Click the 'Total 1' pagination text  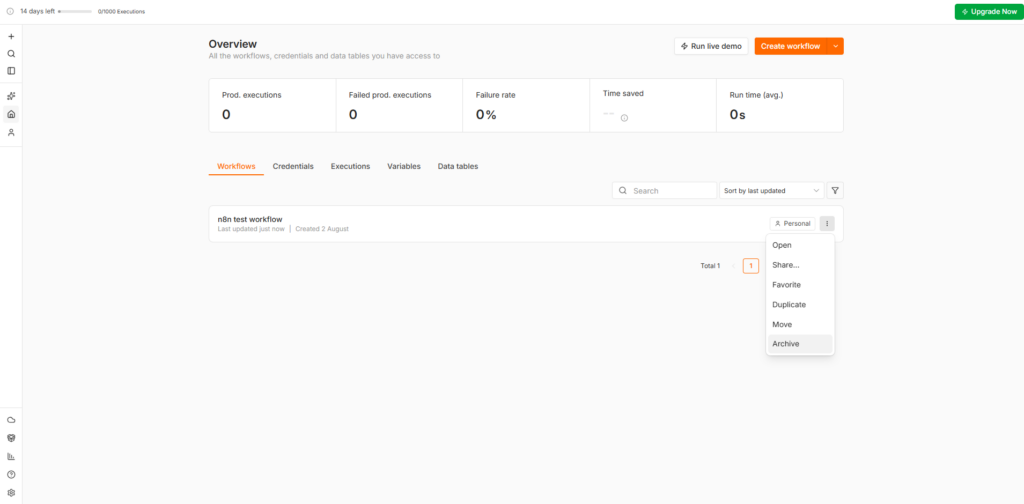pyautogui.click(x=710, y=266)
